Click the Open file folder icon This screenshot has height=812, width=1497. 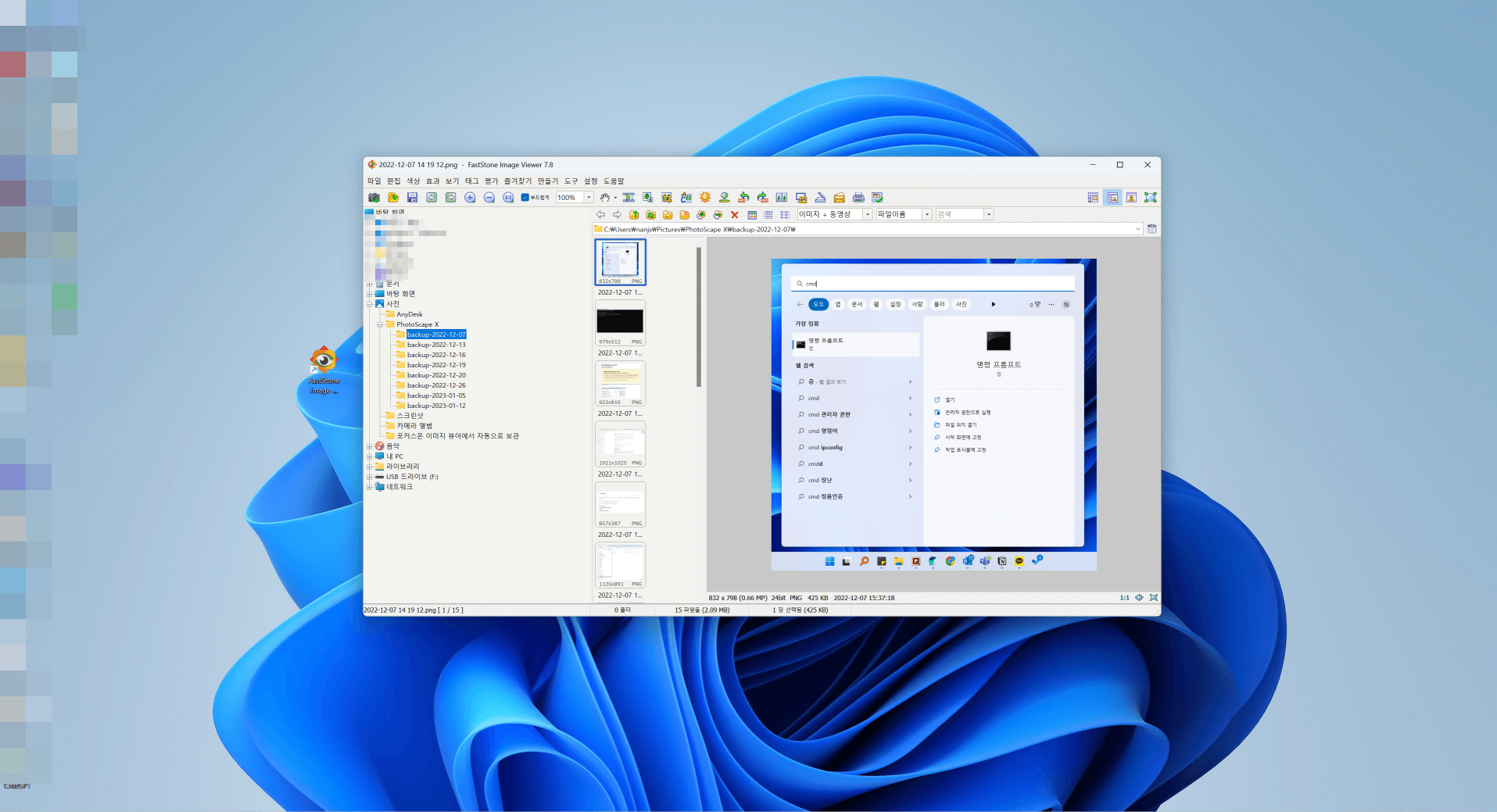tap(393, 198)
